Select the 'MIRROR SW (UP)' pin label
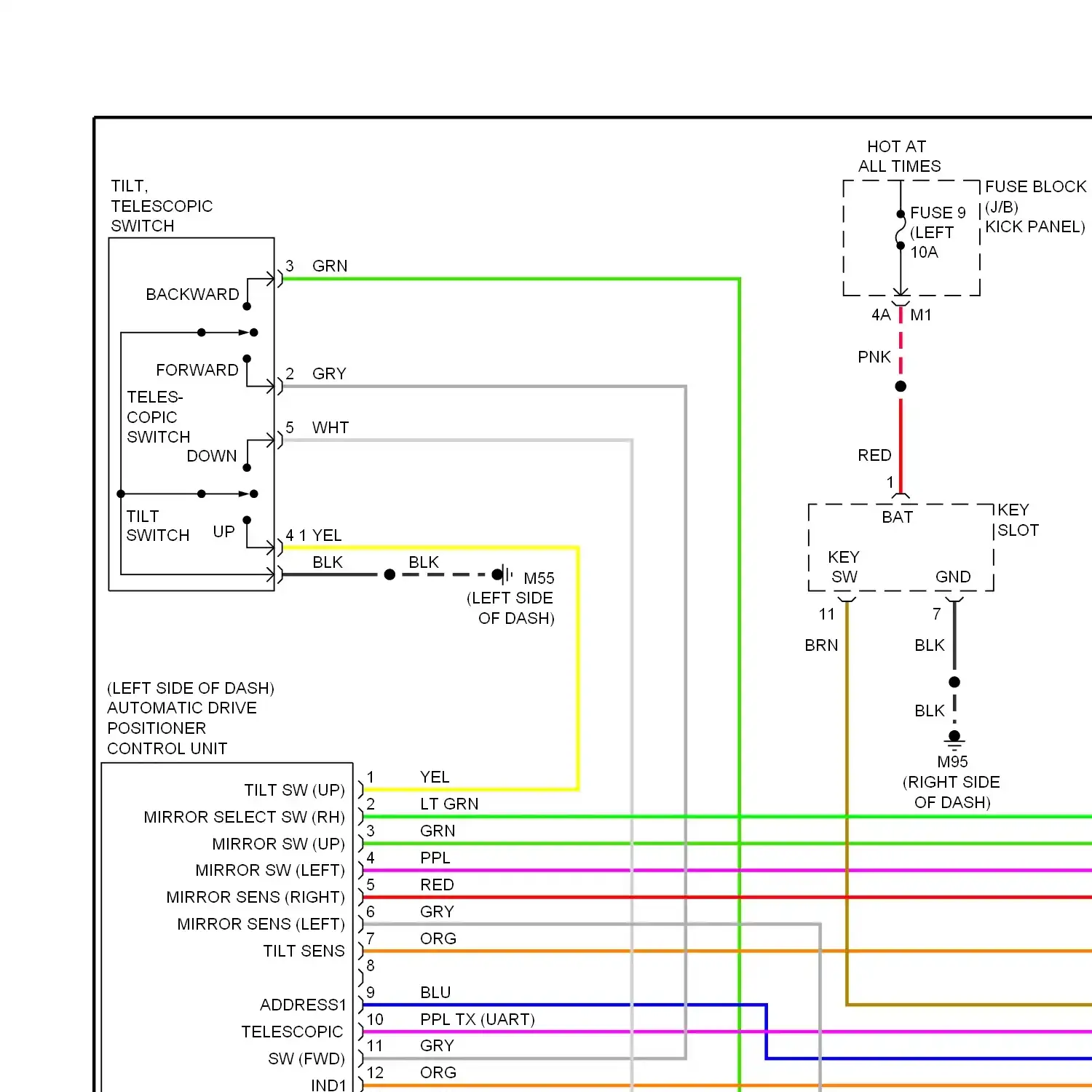 point(279,844)
